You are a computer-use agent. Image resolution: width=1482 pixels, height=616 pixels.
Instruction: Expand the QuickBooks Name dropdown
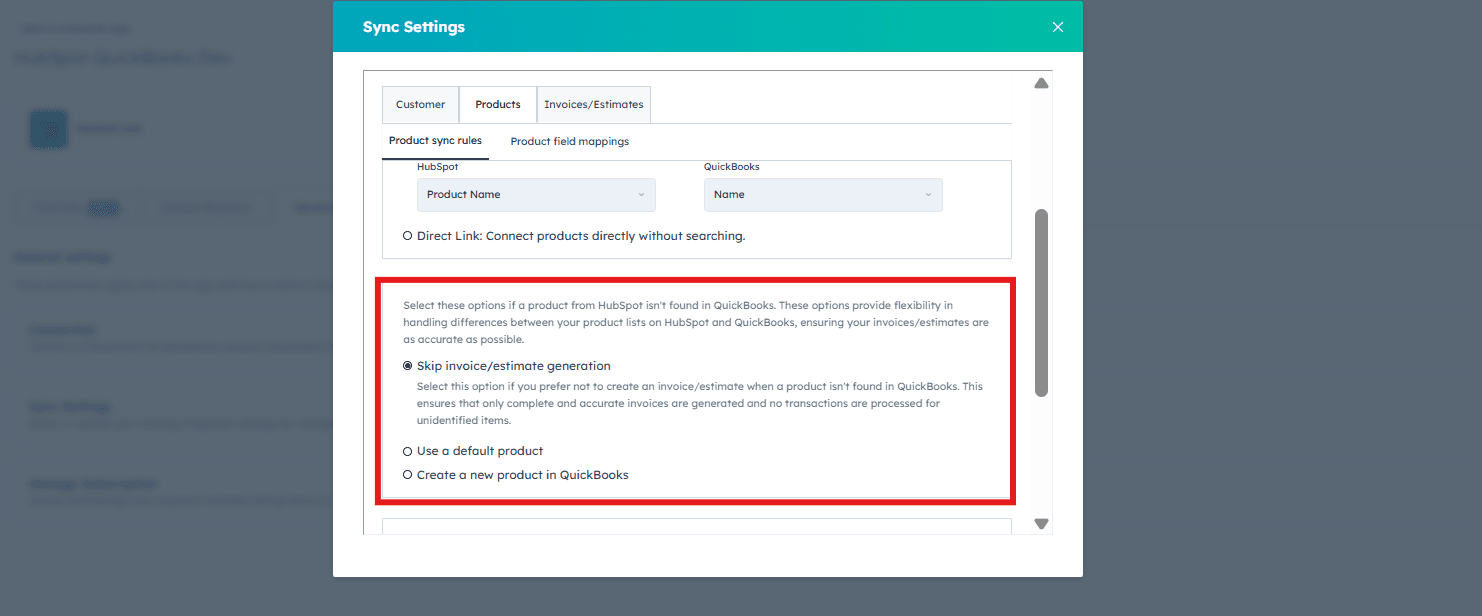click(x=823, y=195)
